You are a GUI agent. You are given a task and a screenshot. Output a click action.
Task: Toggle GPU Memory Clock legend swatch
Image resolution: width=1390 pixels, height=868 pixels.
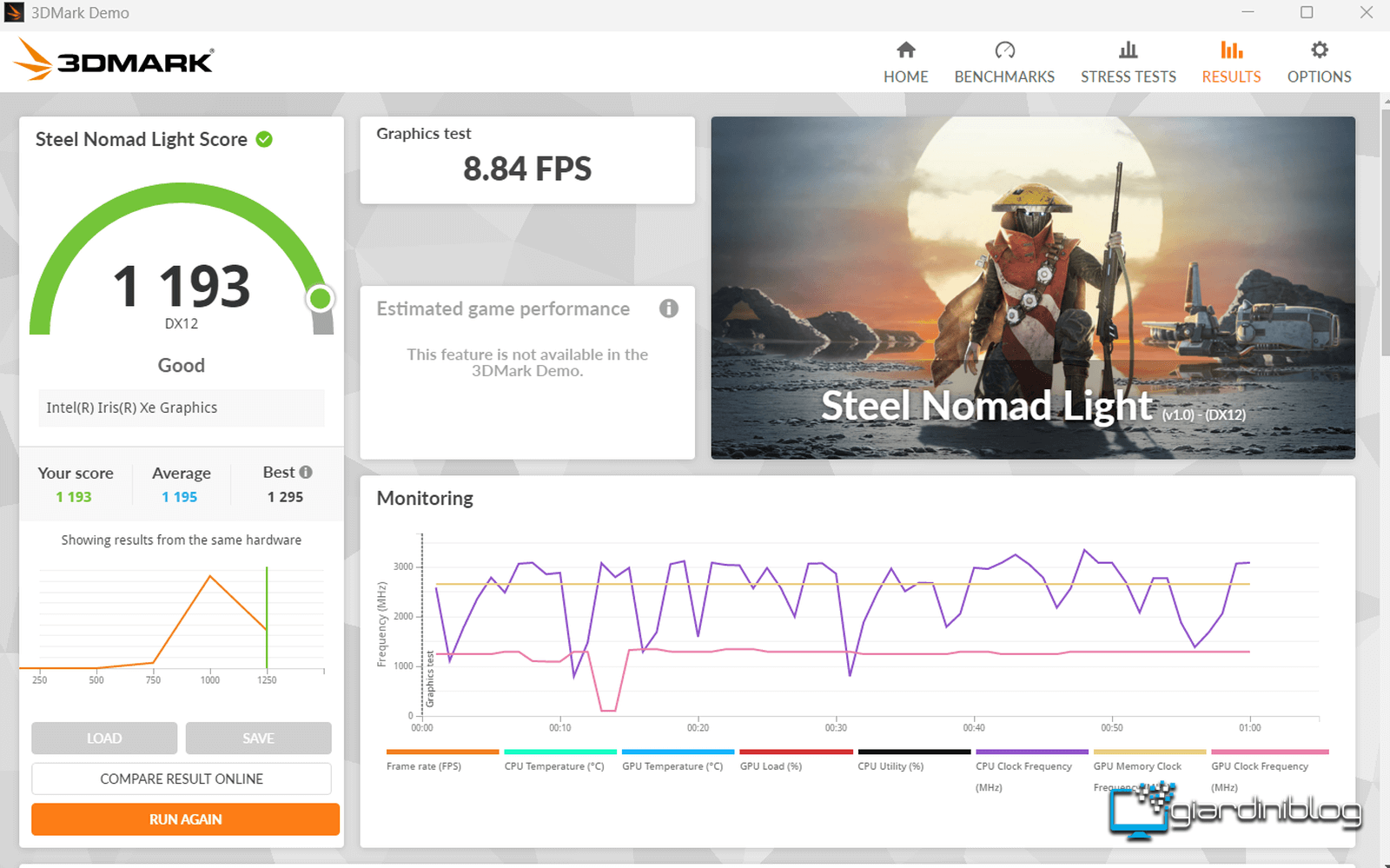pyautogui.click(x=1149, y=752)
